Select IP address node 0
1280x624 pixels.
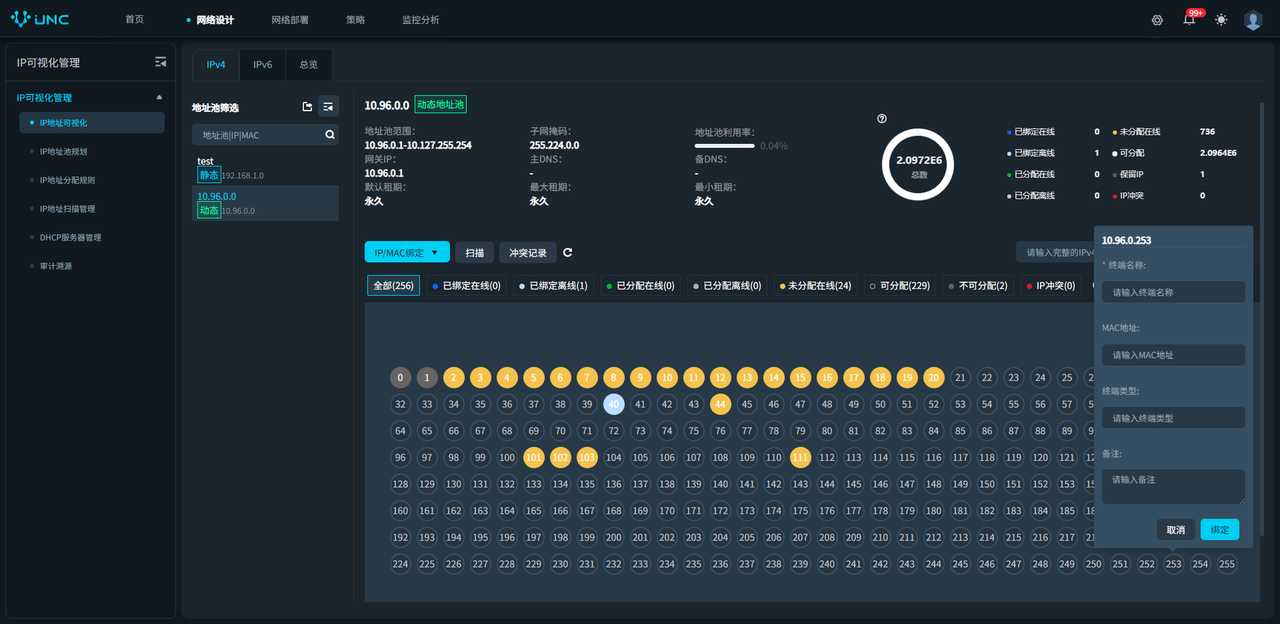pyautogui.click(x=400, y=377)
